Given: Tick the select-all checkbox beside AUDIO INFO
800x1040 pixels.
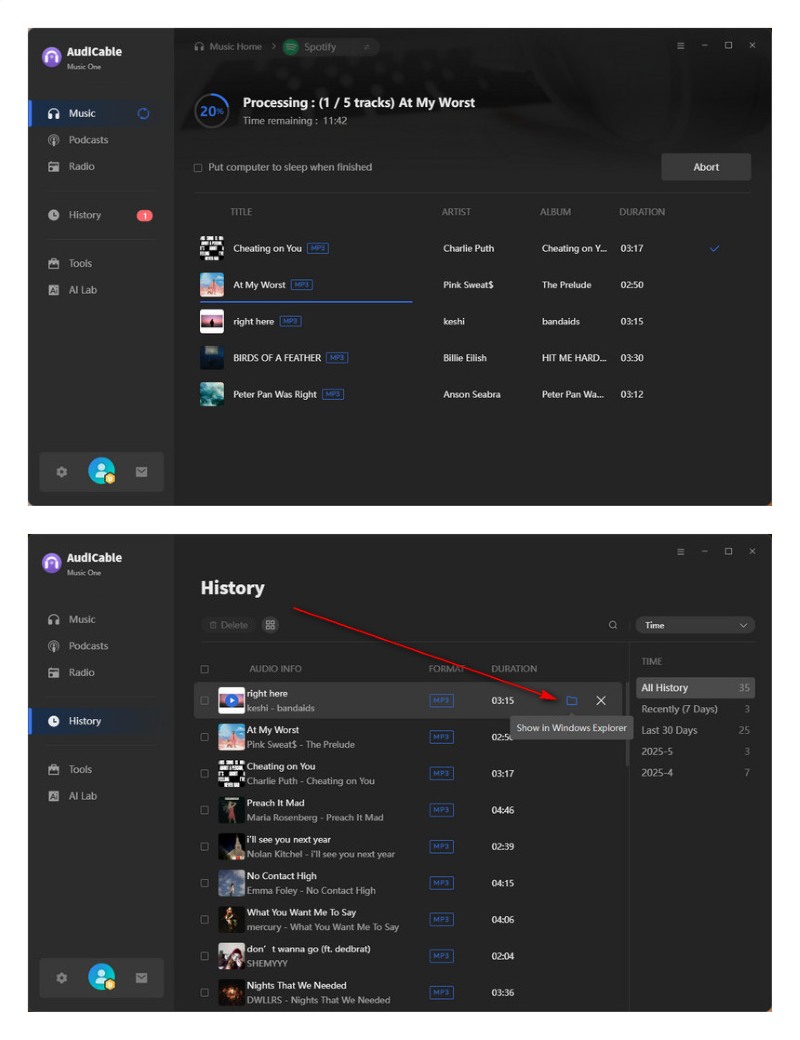Looking at the screenshot, I should tap(205, 669).
